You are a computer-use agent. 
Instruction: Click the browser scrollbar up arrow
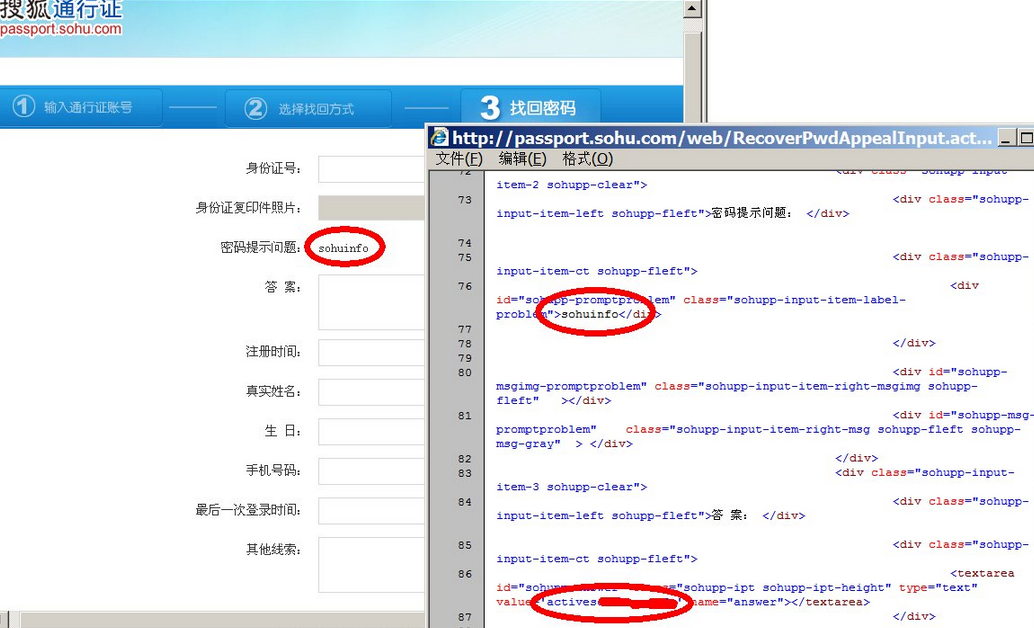(691, 10)
